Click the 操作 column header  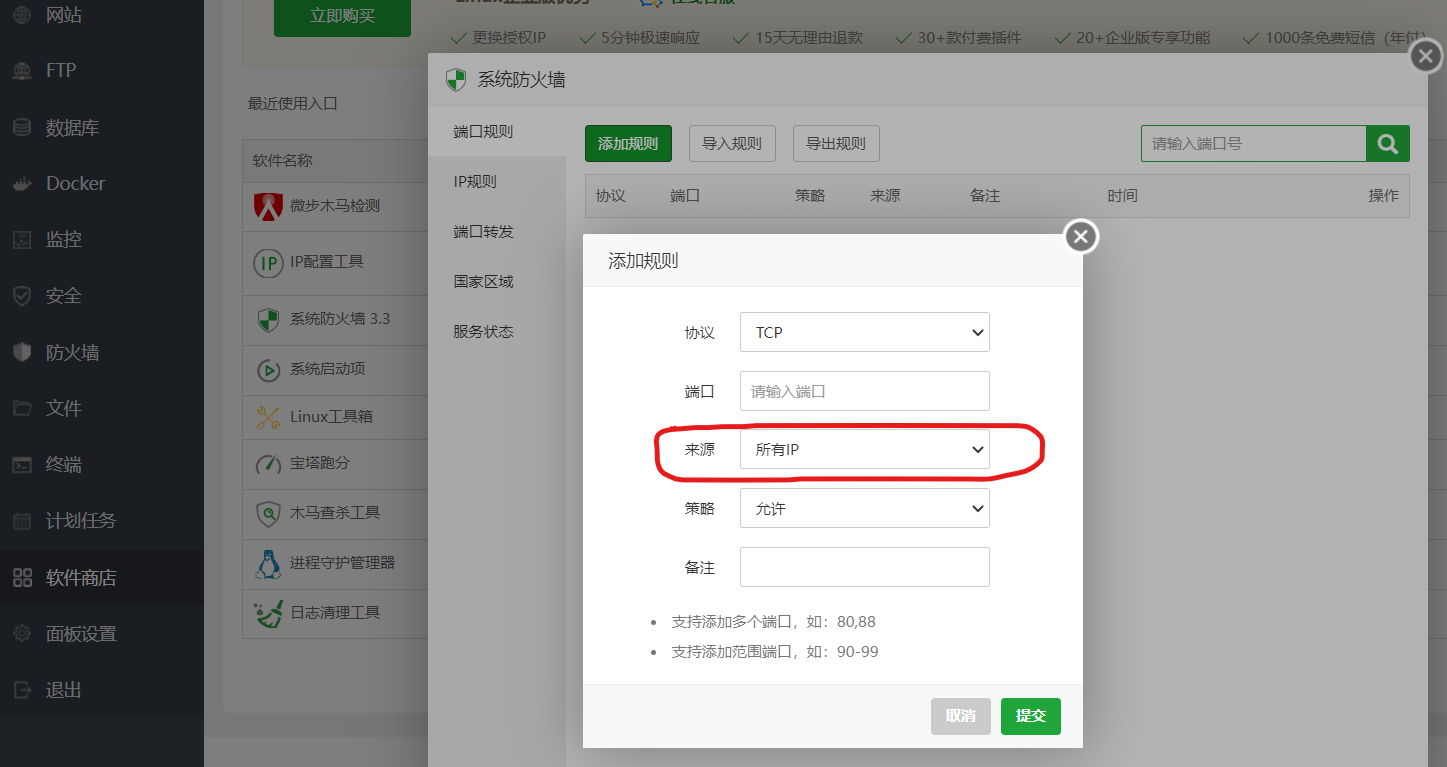tap(1384, 196)
